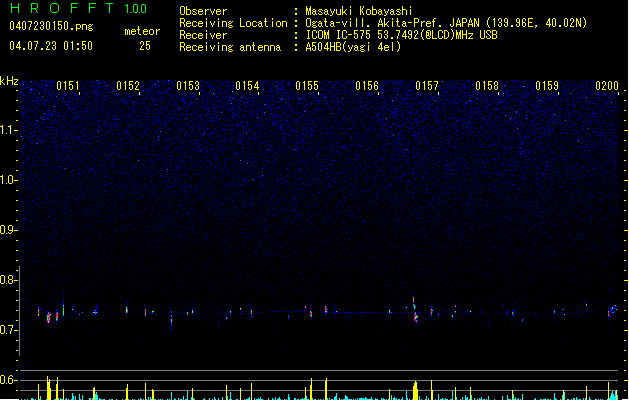Click the 1.0 kHz axis label
The height and width of the screenshot is (400, 629).
[8, 180]
